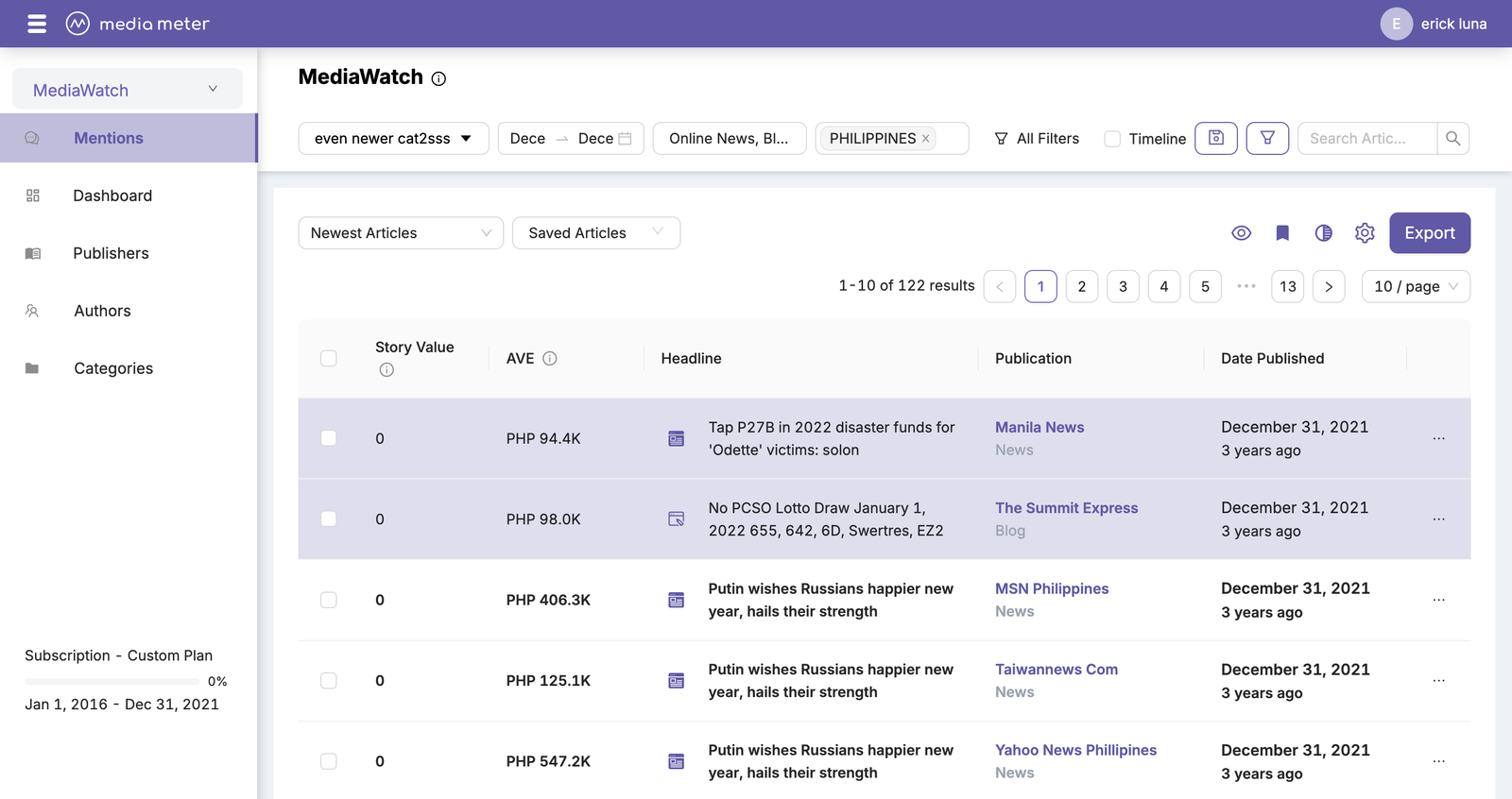Click calendar icon in date range

pos(625,138)
